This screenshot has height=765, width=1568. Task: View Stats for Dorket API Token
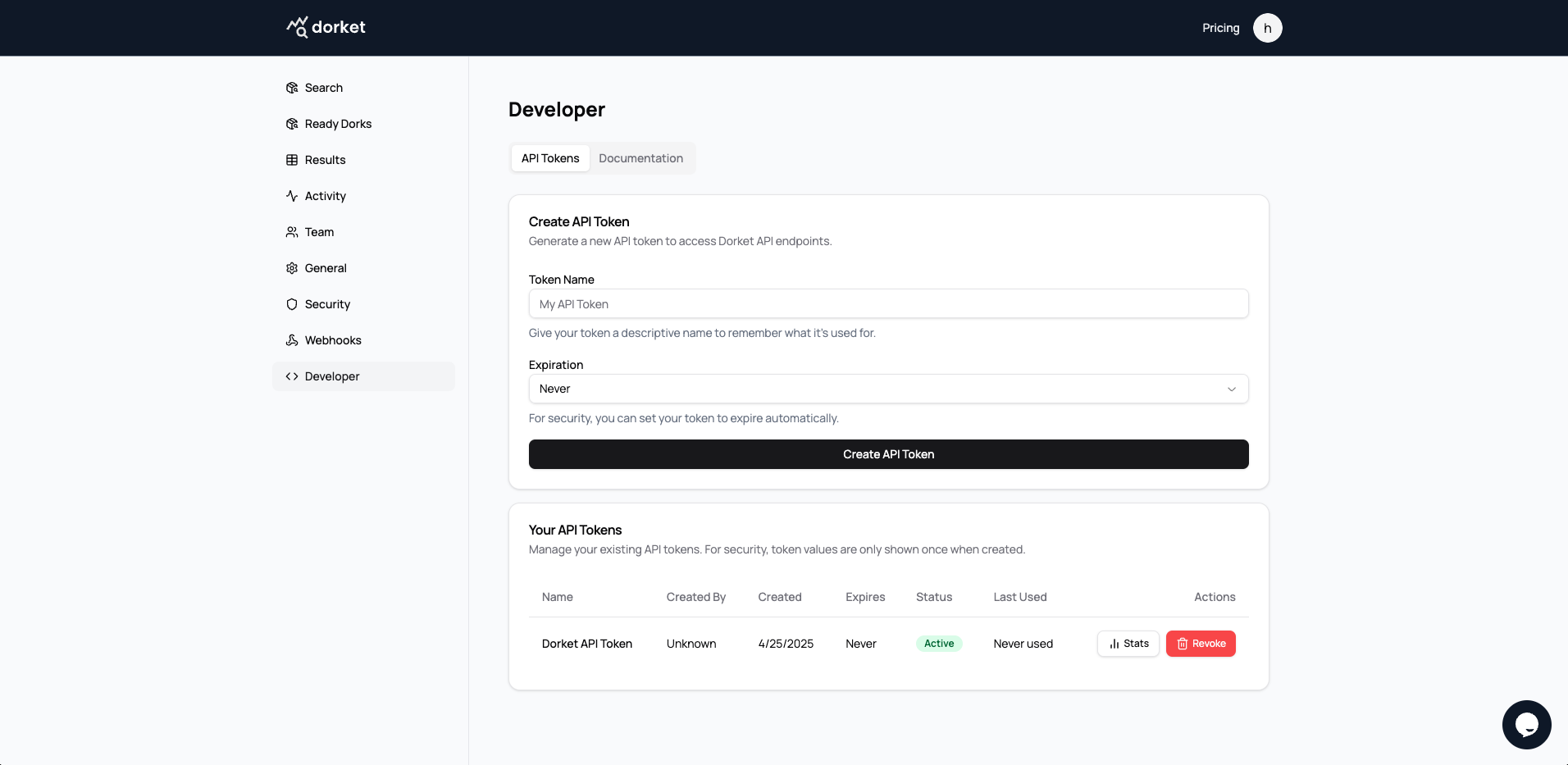[1128, 644]
